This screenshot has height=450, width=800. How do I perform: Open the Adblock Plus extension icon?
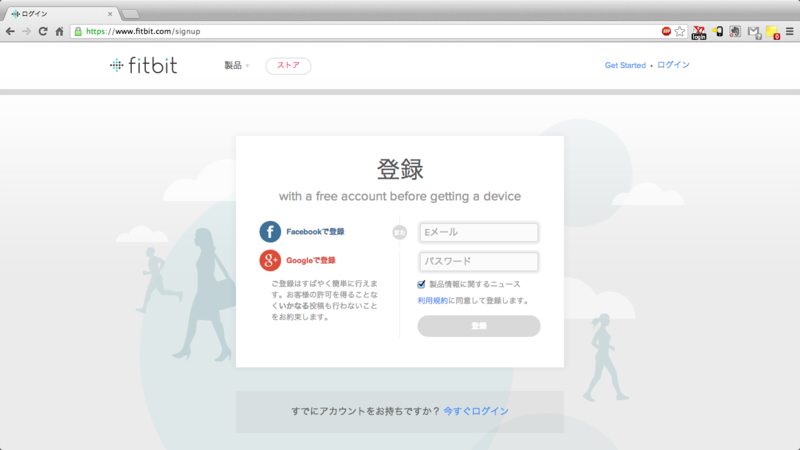click(x=666, y=31)
